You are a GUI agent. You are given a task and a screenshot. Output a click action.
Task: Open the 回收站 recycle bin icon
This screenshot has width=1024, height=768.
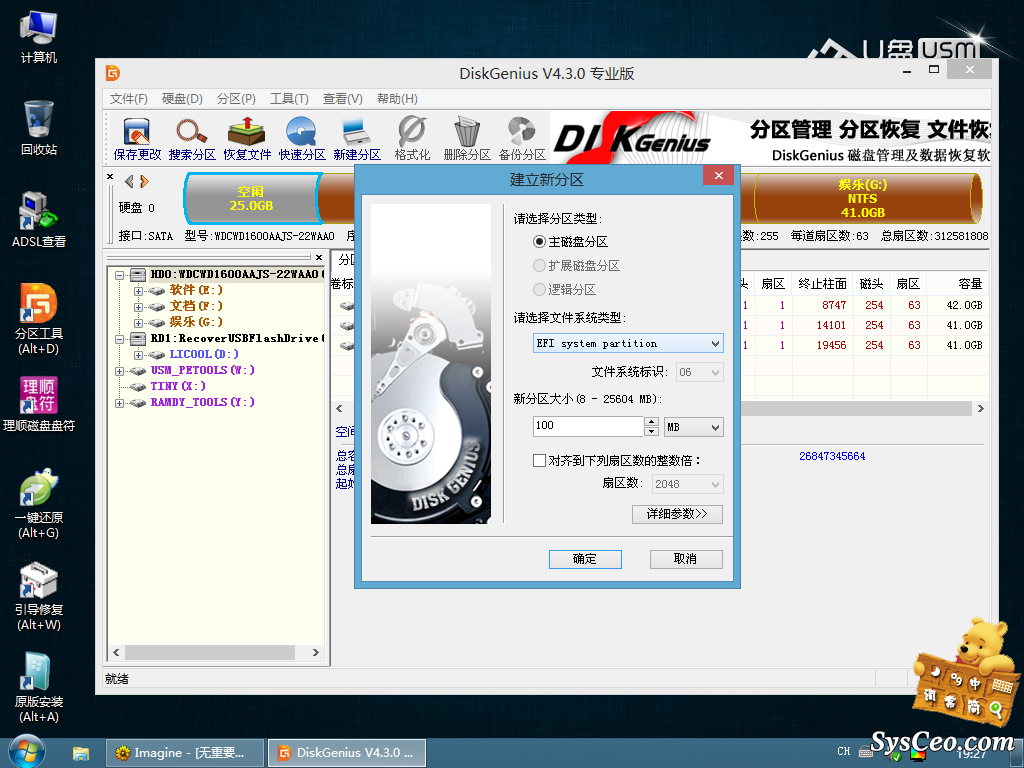pos(39,128)
